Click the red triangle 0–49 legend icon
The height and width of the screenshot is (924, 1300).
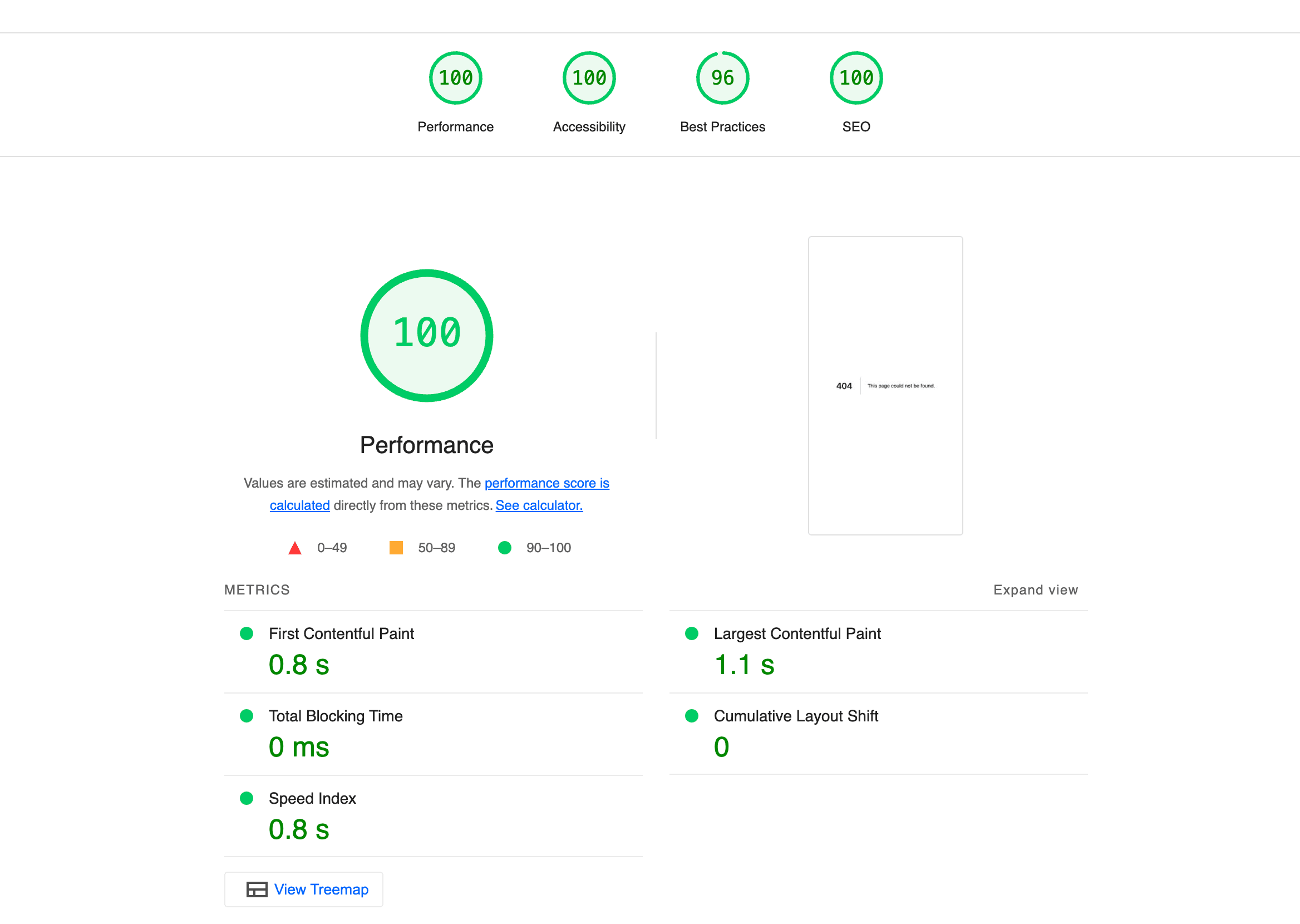294,548
